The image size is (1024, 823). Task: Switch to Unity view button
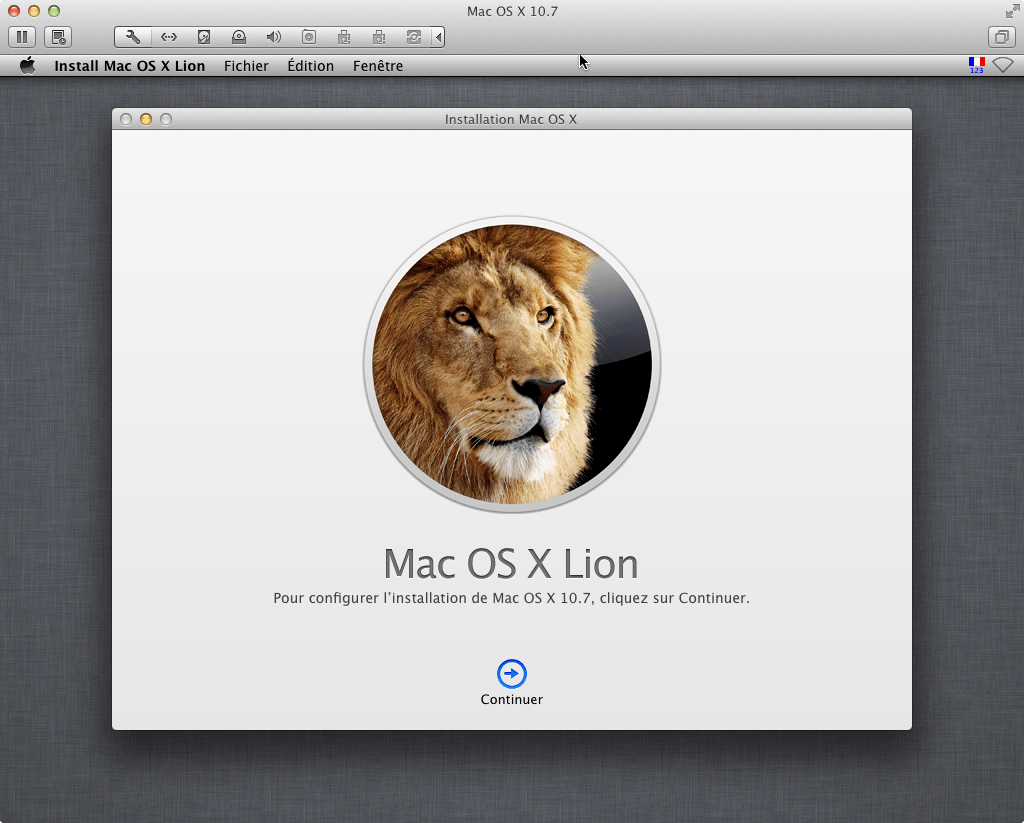(x=1002, y=37)
